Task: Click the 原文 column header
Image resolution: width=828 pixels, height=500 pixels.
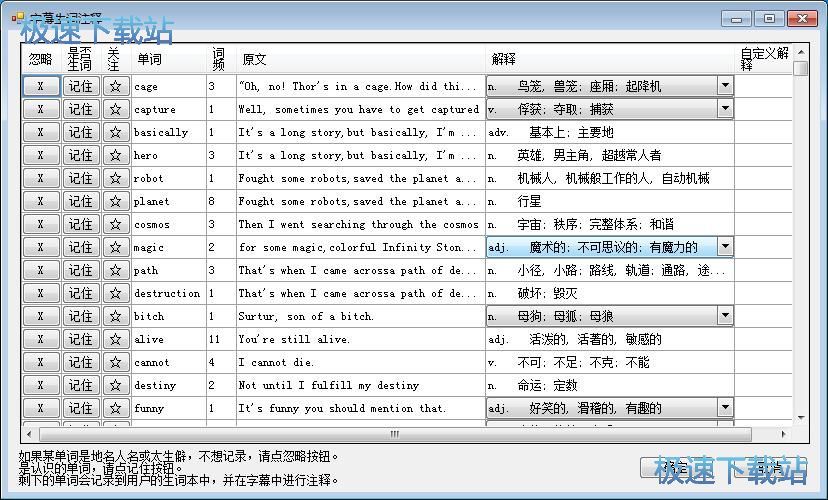Action: [361, 59]
